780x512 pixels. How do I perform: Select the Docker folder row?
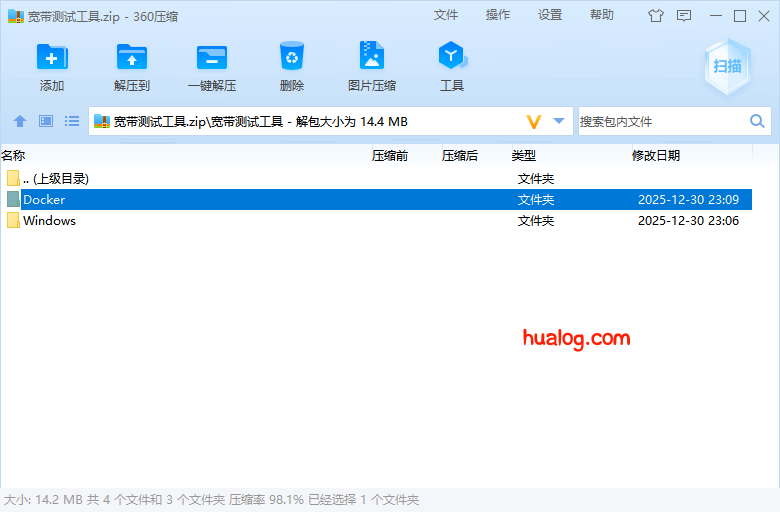click(x=376, y=200)
